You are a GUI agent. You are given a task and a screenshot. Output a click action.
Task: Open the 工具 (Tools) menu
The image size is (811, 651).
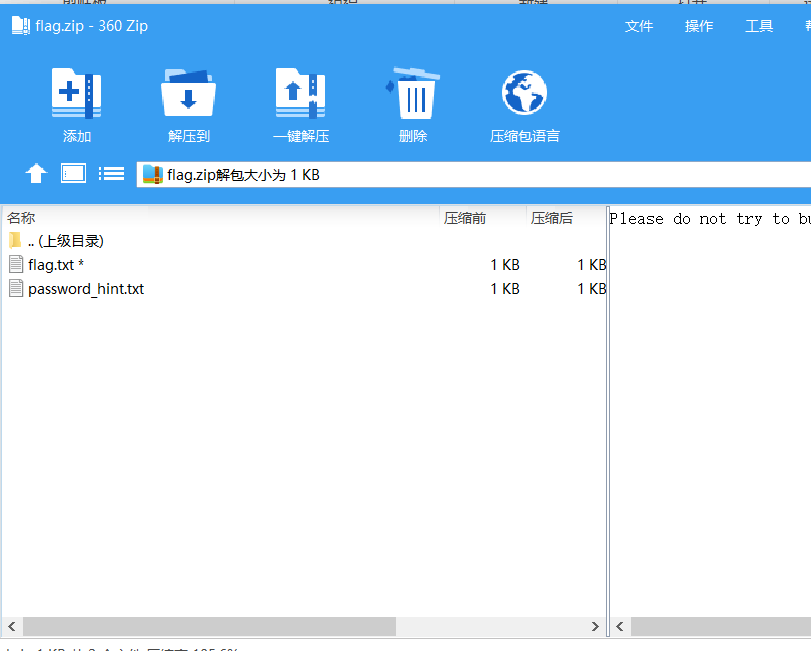(759, 26)
